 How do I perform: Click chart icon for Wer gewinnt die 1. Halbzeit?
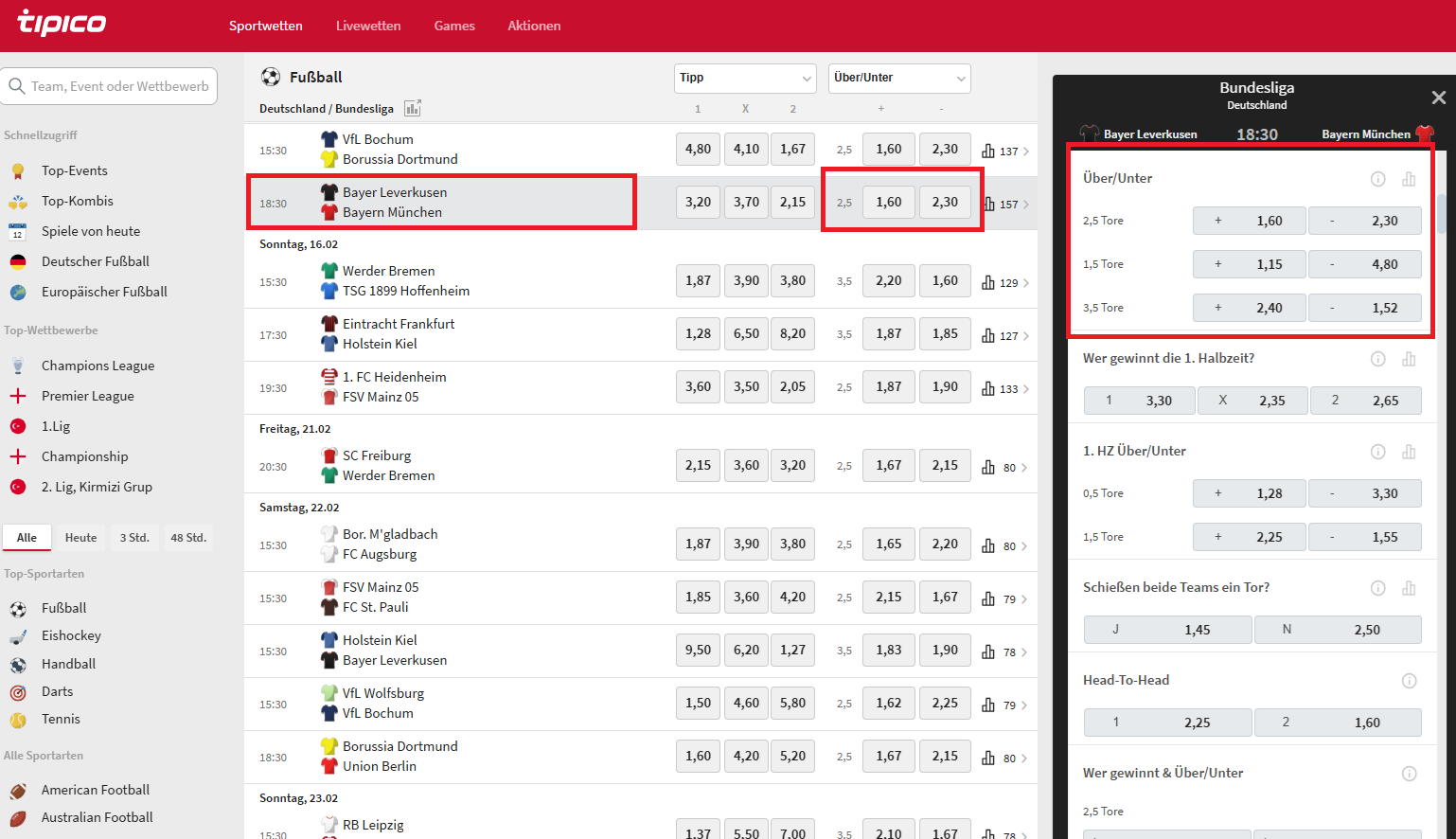click(x=1409, y=359)
